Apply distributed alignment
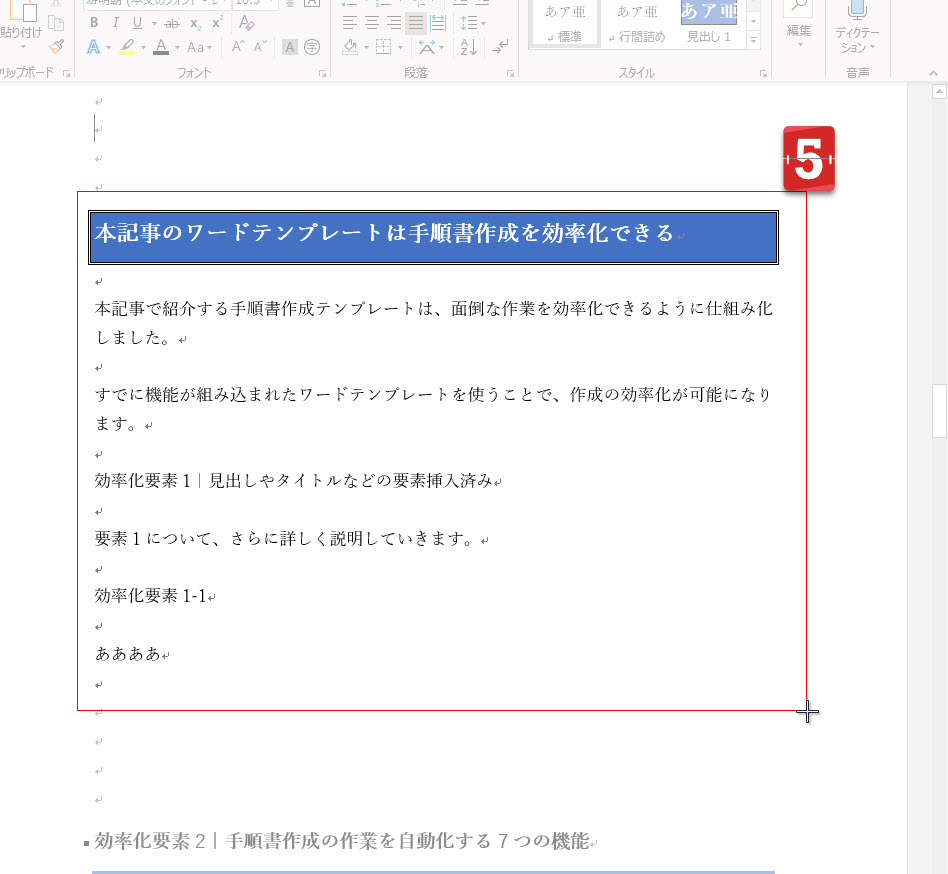 pos(438,23)
